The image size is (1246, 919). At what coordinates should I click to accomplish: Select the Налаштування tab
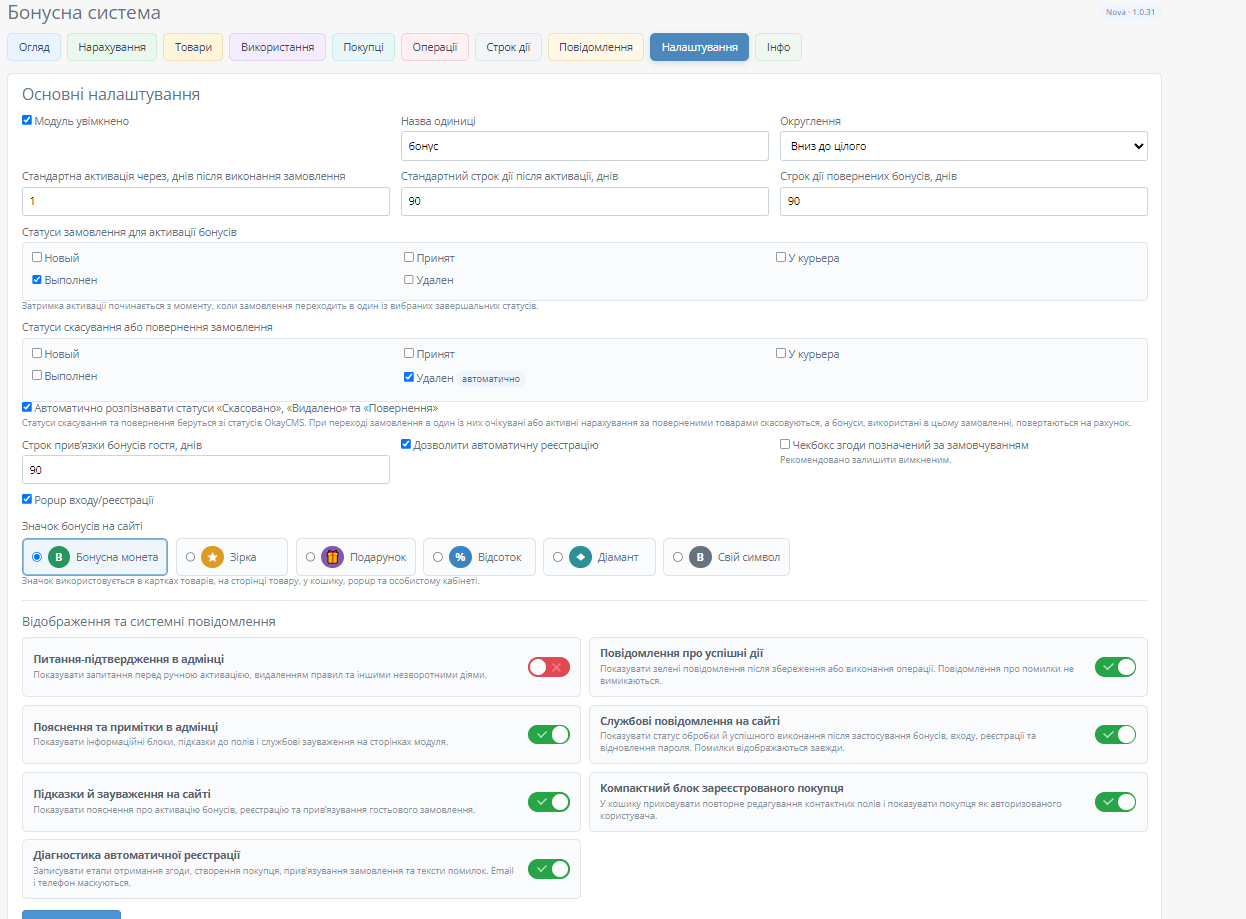coord(699,47)
